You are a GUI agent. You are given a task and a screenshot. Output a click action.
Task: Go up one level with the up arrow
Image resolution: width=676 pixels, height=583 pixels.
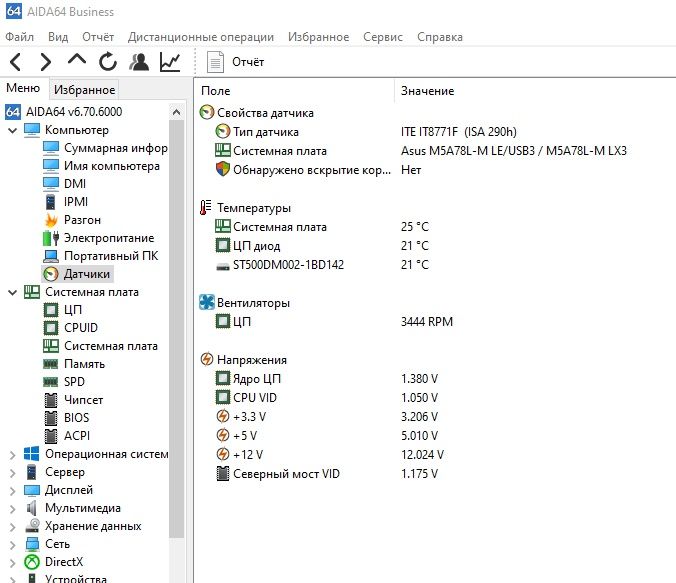click(x=77, y=60)
